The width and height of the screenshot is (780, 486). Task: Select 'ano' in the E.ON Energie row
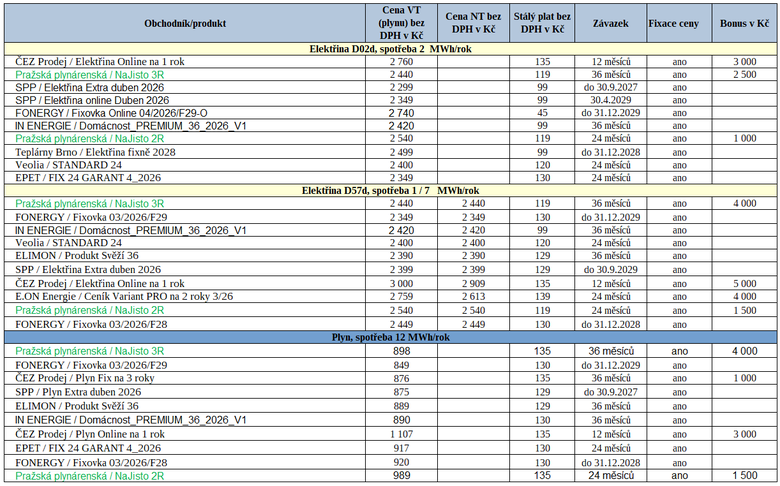coord(680,296)
